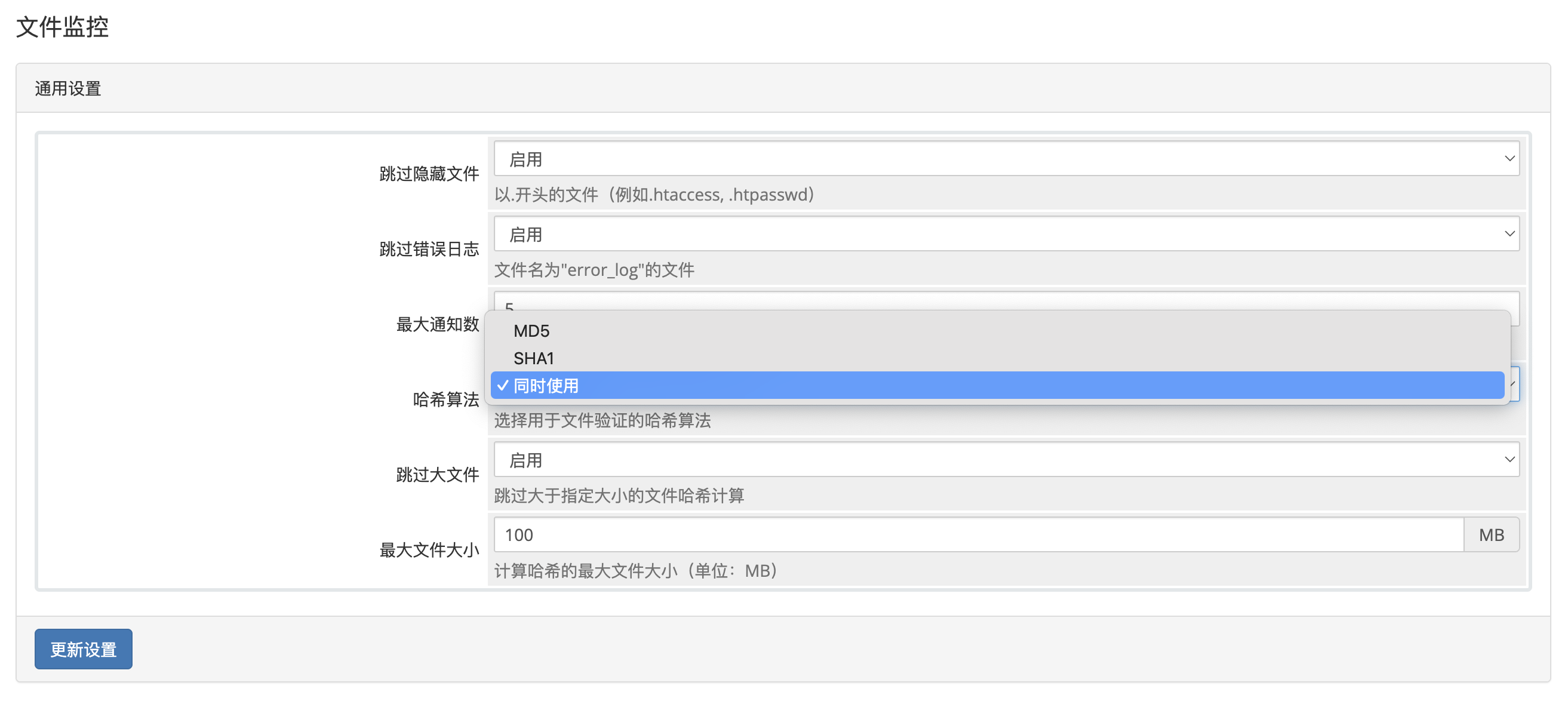Click the MB unit addon
The width and height of the screenshot is (1568, 701).
[1491, 535]
